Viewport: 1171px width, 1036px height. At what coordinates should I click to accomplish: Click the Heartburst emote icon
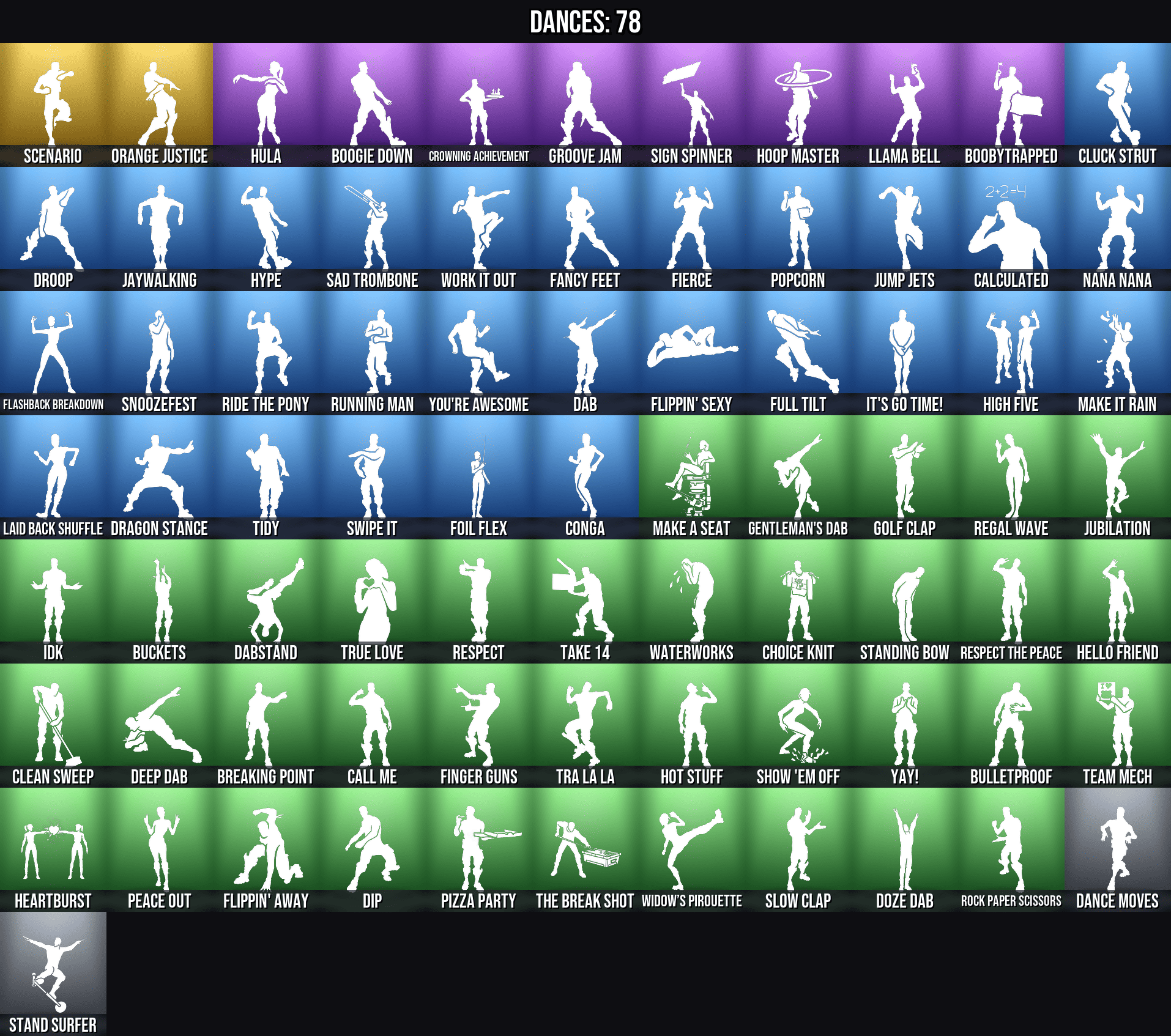(53, 849)
